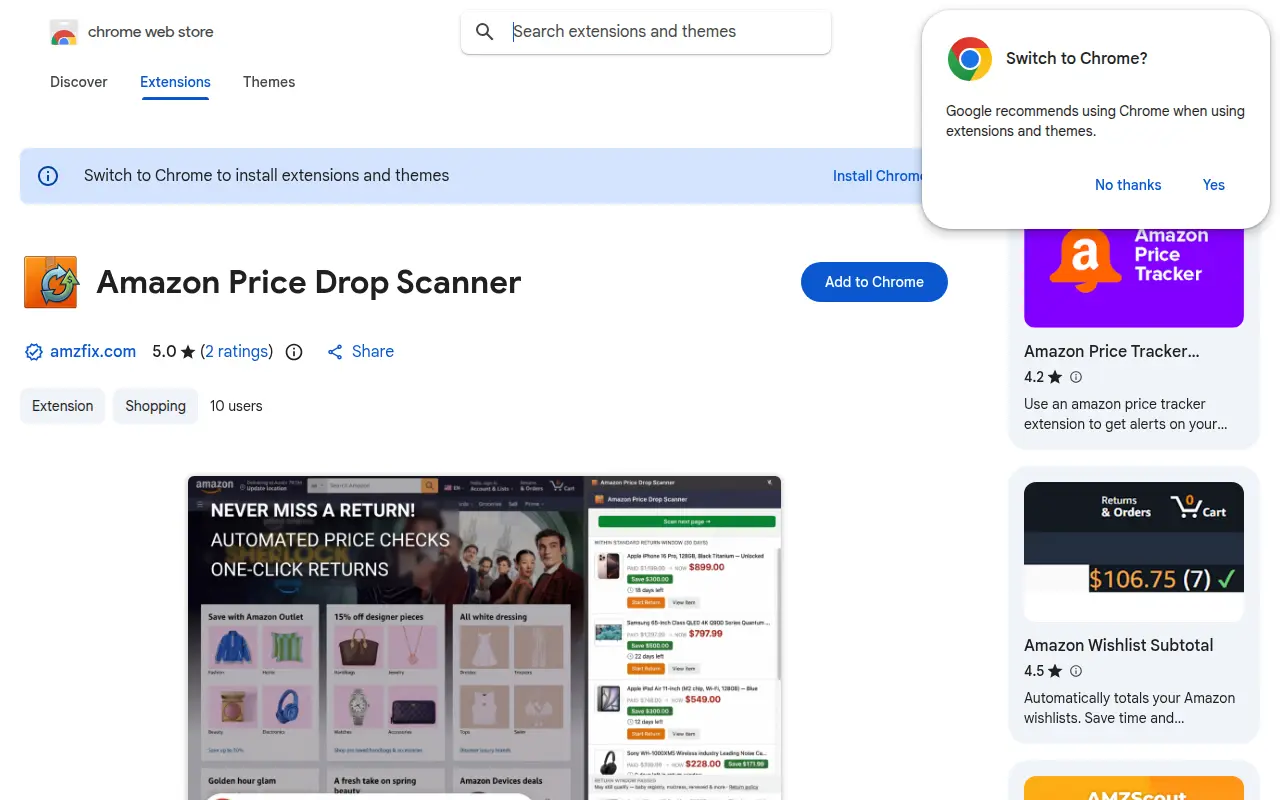This screenshot has height=800, width=1280.
Task: Click the Amazon Wishlist Subtotal description text
Action: (x=1129, y=708)
